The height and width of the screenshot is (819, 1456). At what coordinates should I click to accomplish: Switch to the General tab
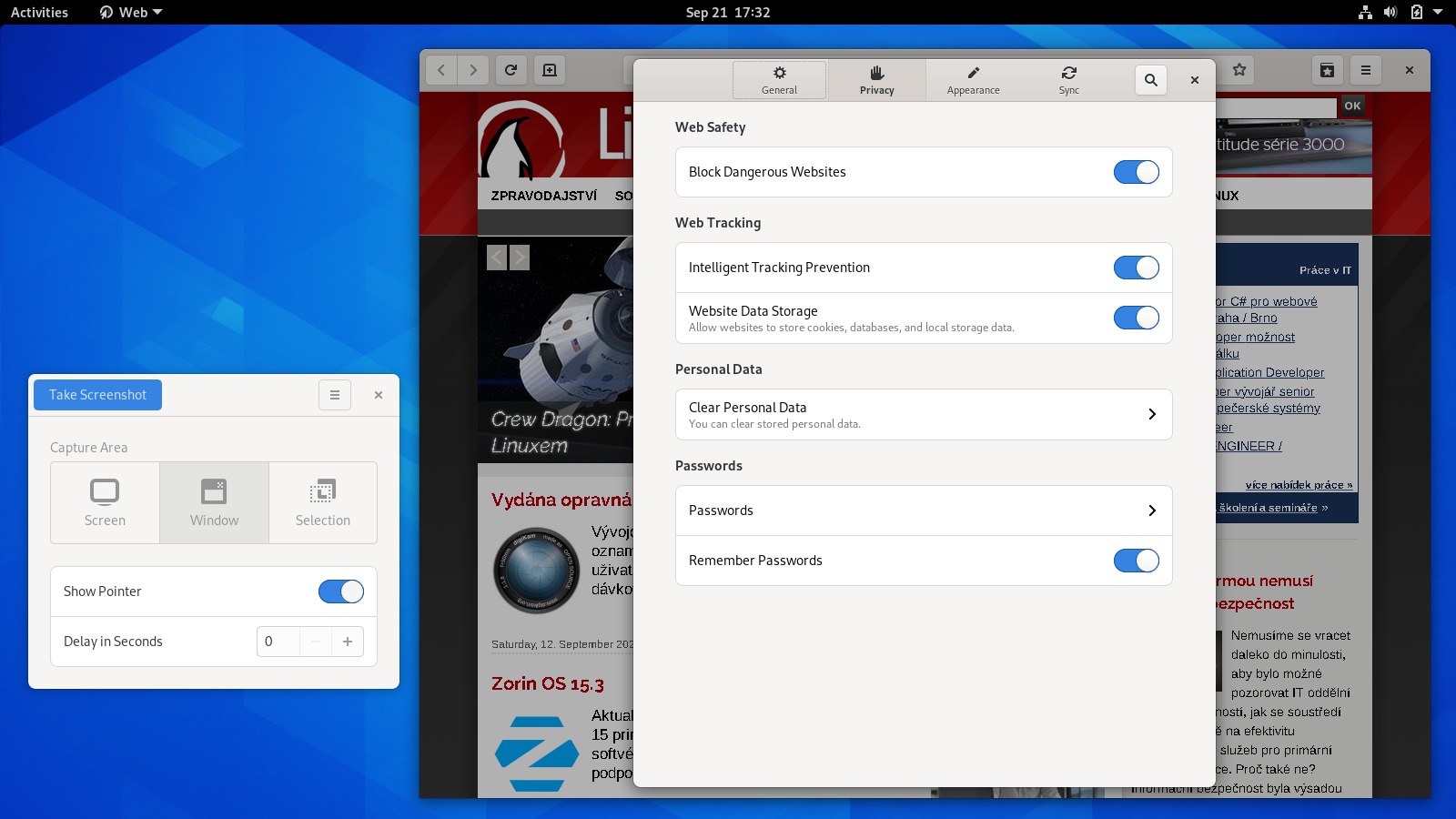780,80
